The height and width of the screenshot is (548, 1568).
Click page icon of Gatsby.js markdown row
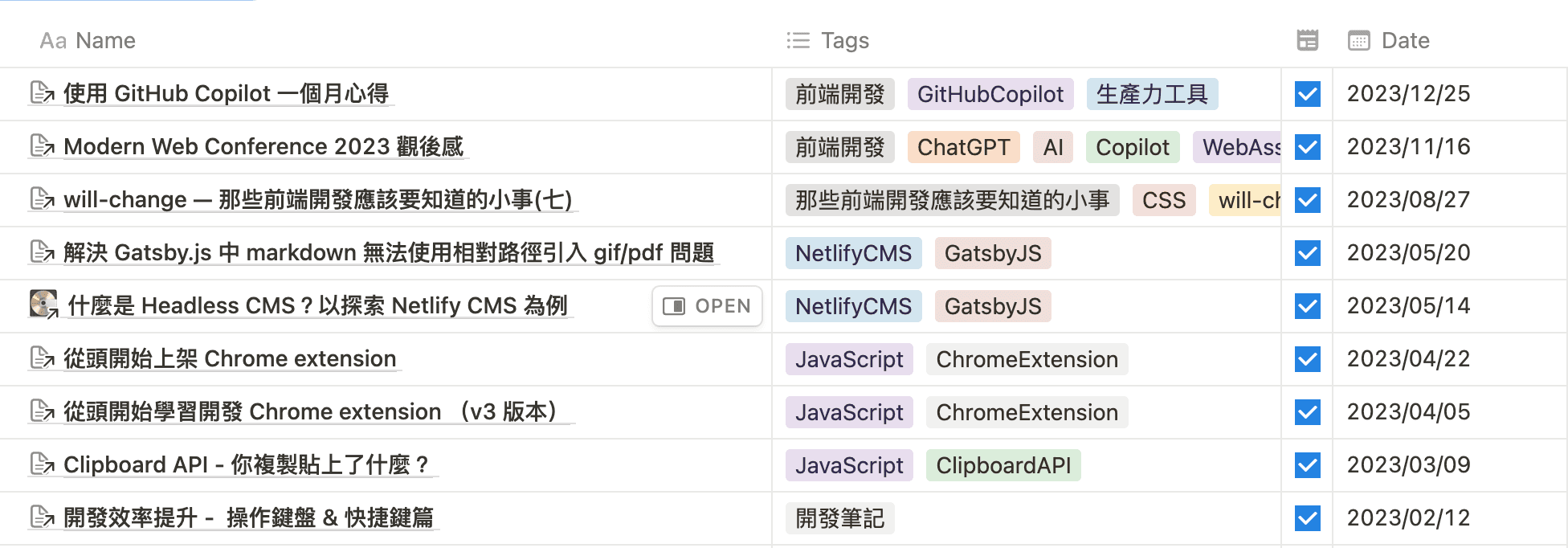click(42, 252)
